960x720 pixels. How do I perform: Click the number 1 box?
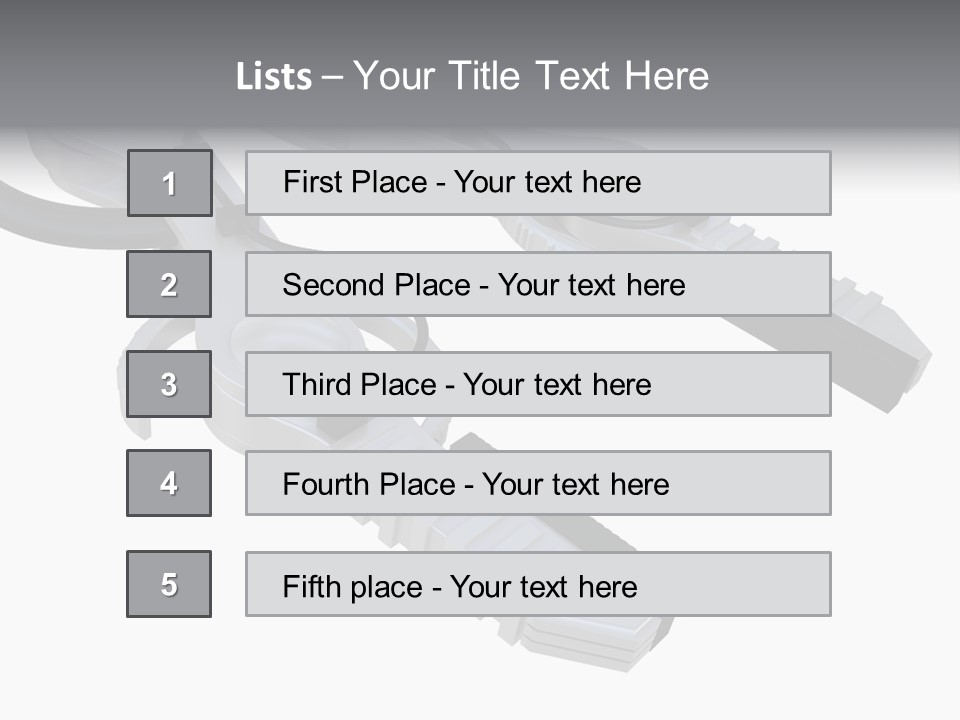(x=169, y=183)
